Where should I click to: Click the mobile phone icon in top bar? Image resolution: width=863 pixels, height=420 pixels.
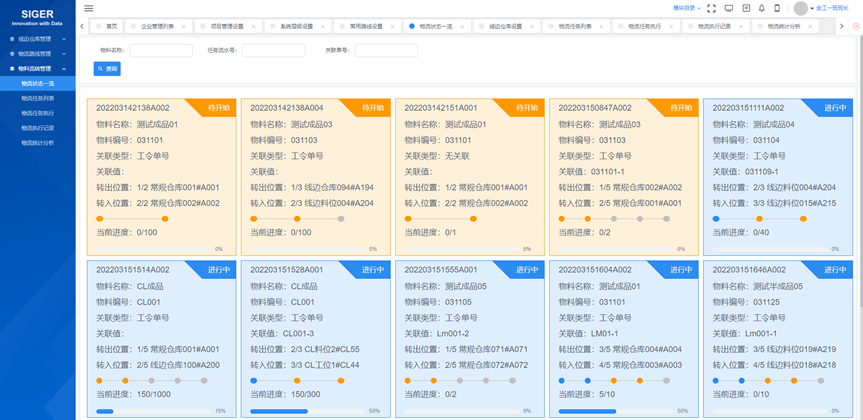(x=777, y=8)
